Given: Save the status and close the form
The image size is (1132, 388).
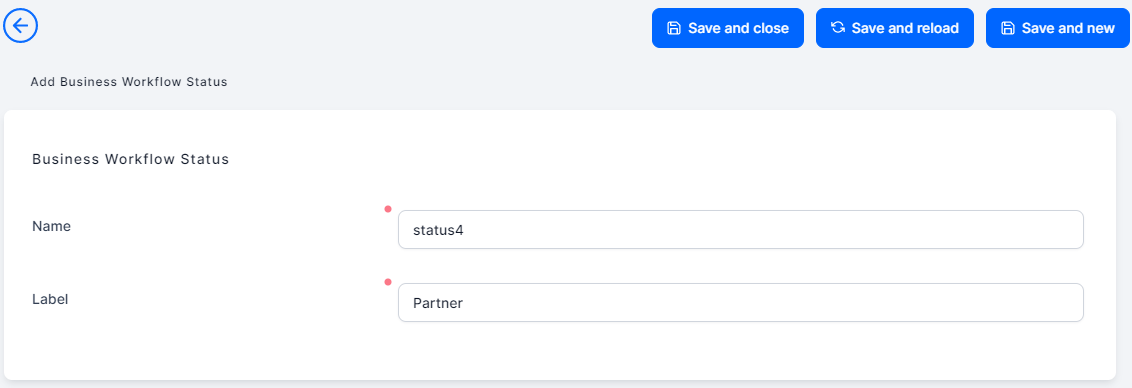Looking at the screenshot, I should [728, 28].
